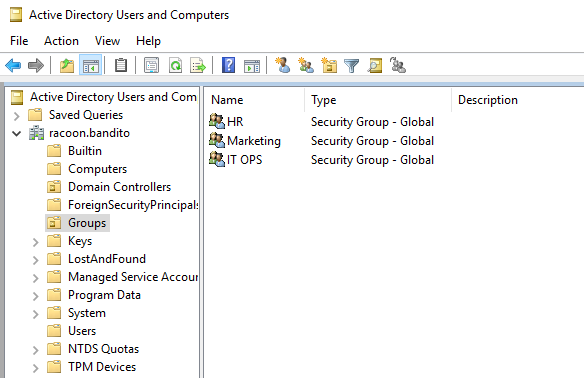Expand the System container
This screenshot has width=584, height=378.
click(x=35, y=314)
